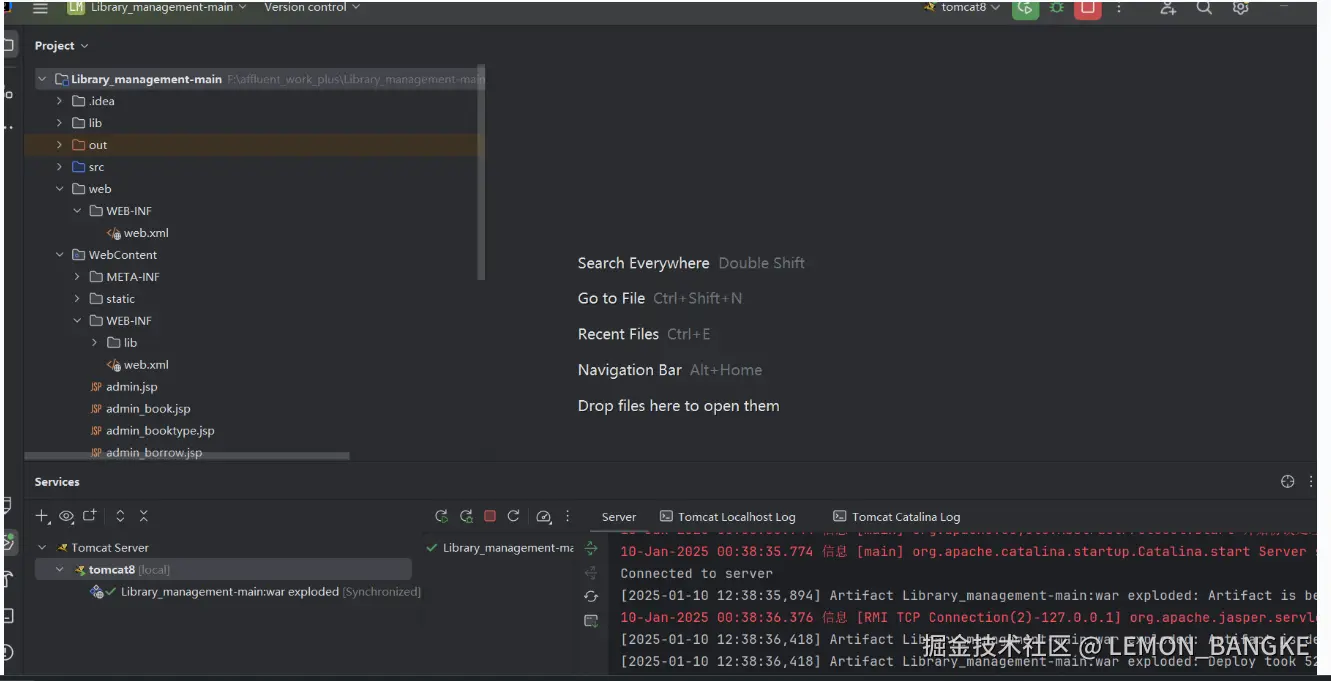Switch to the Server tab

coord(619,517)
